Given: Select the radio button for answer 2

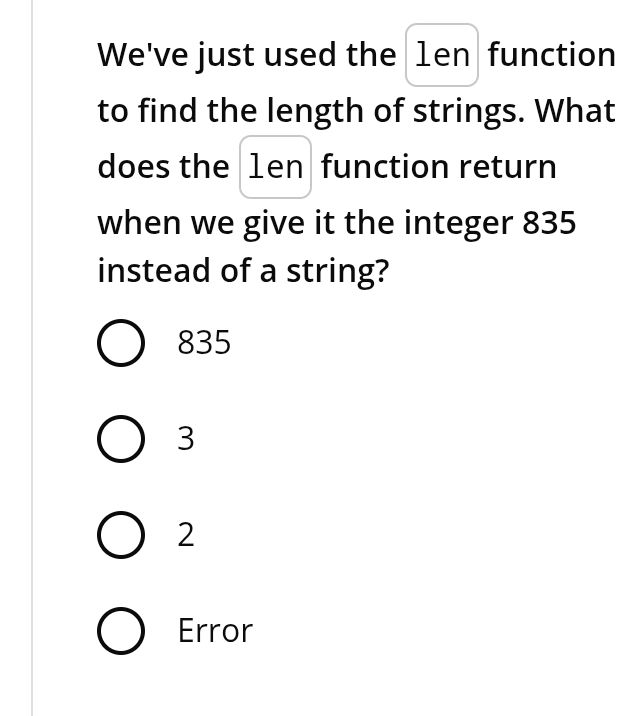Looking at the screenshot, I should click(x=119, y=536).
